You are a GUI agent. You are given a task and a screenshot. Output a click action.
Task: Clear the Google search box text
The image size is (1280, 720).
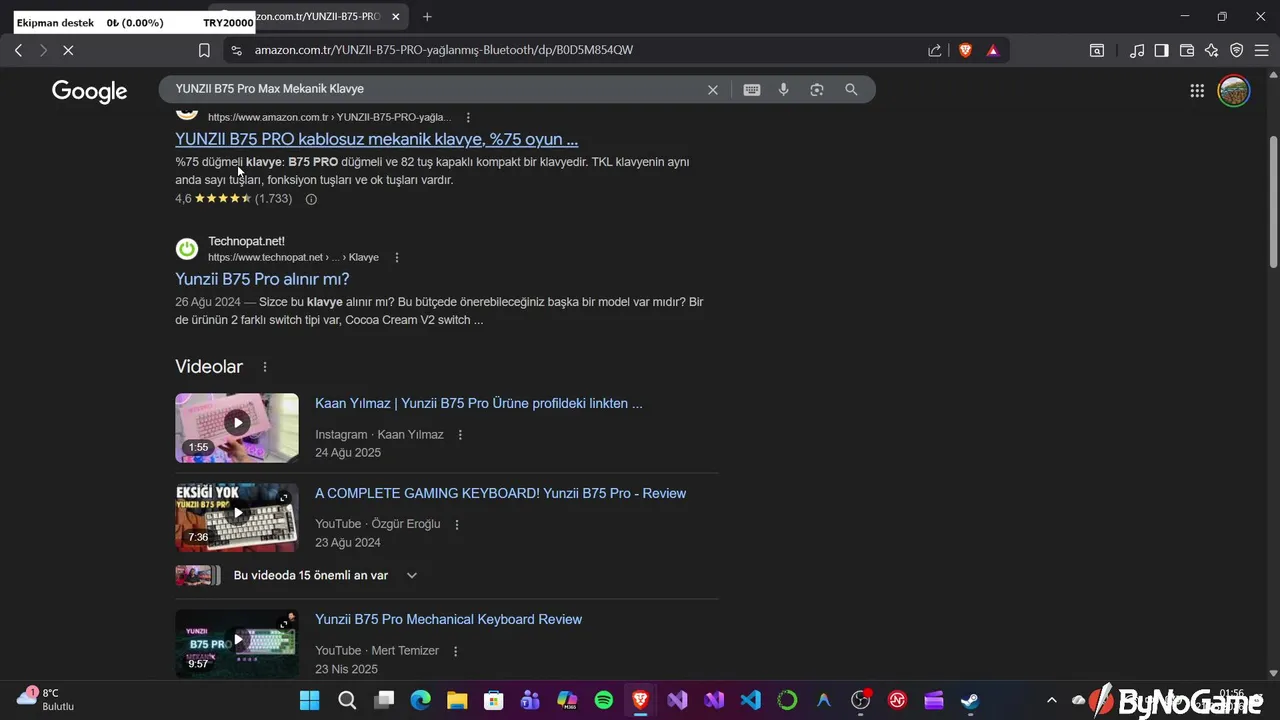(x=713, y=90)
